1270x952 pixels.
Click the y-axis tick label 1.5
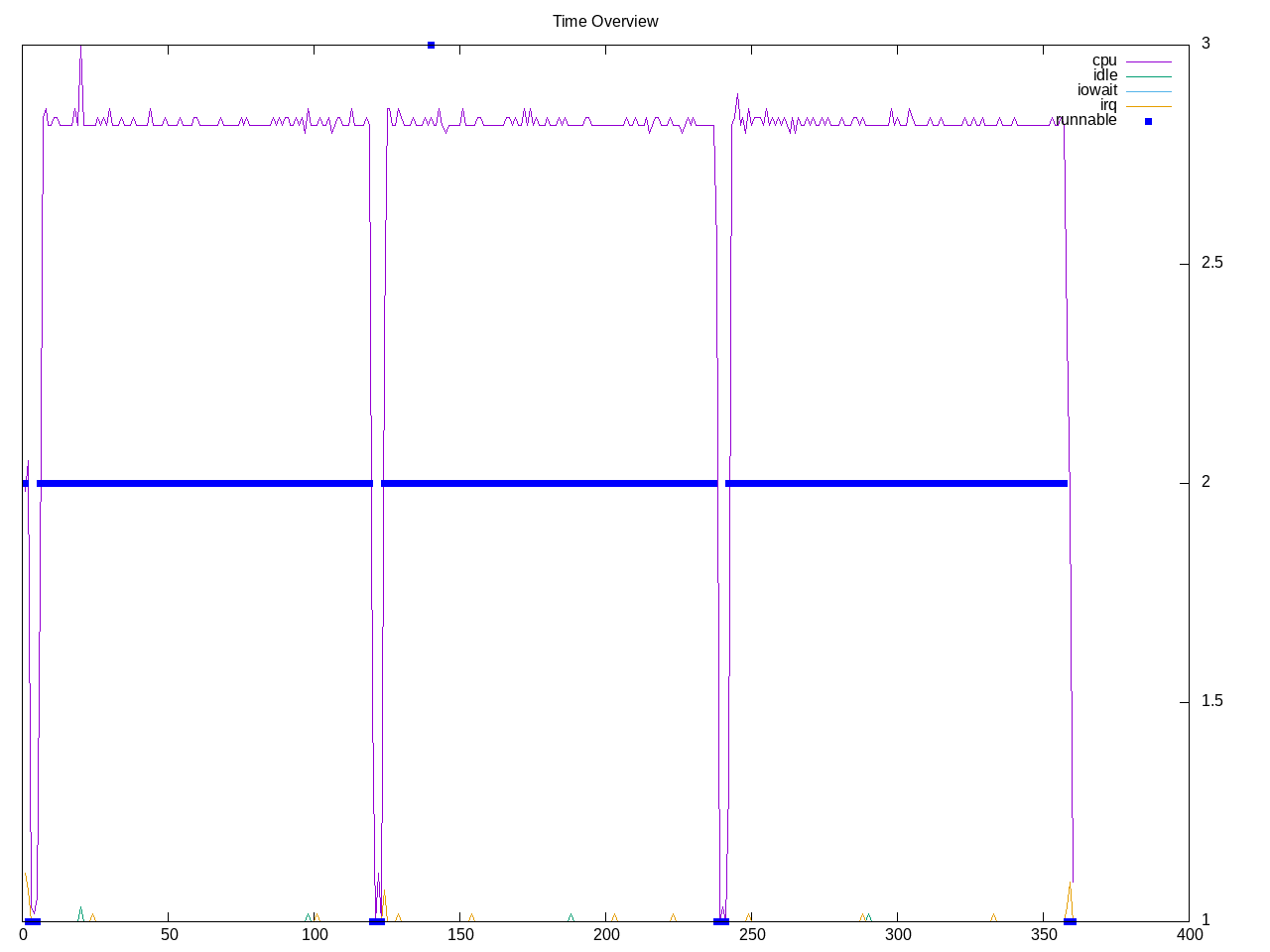pyautogui.click(x=1211, y=701)
